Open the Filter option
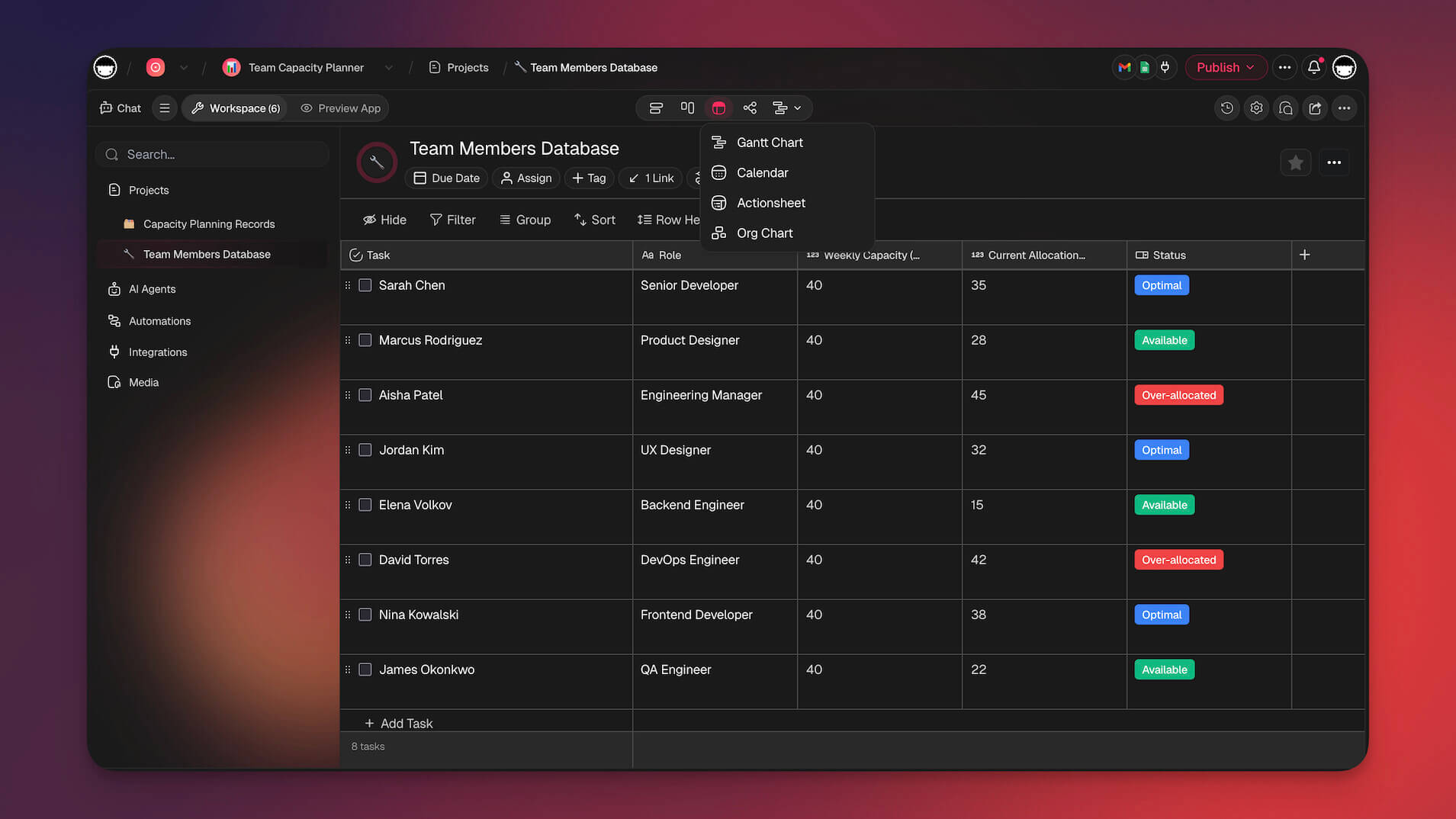This screenshot has width=1456, height=819. click(452, 220)
